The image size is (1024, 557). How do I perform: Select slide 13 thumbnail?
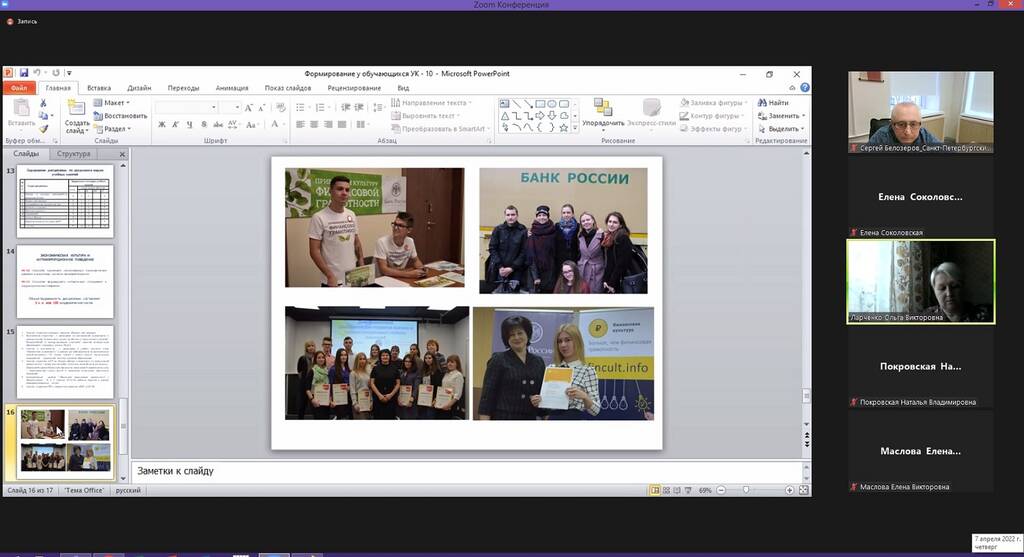(x=65, y=200)
